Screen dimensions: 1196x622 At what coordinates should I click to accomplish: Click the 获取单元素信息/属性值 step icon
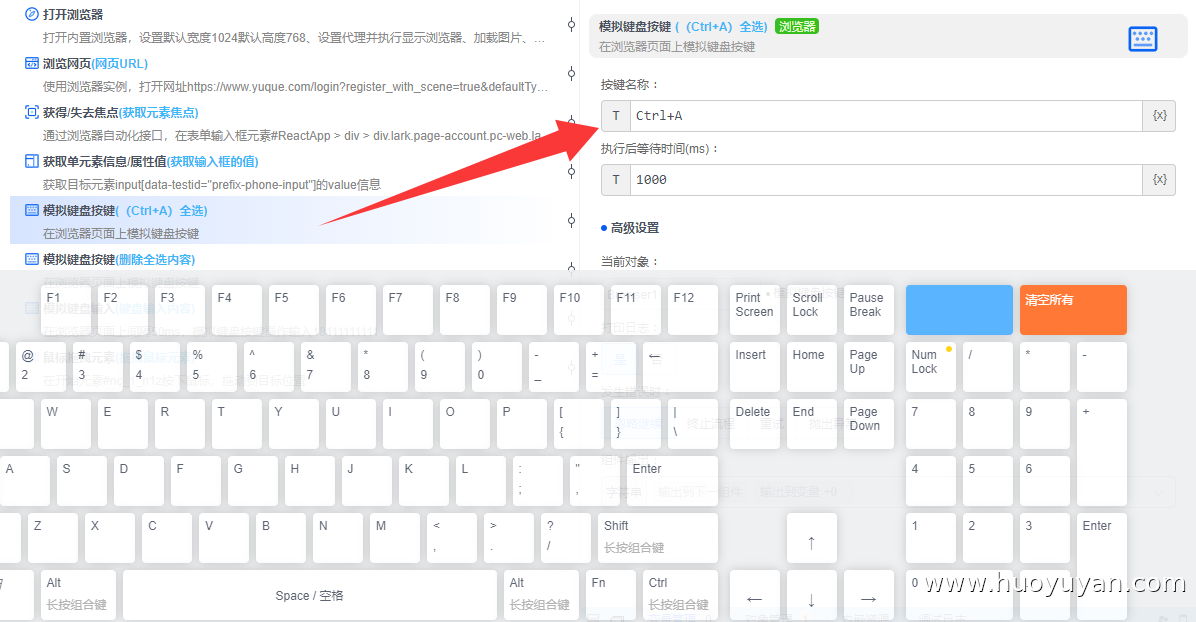click(32, 161)
